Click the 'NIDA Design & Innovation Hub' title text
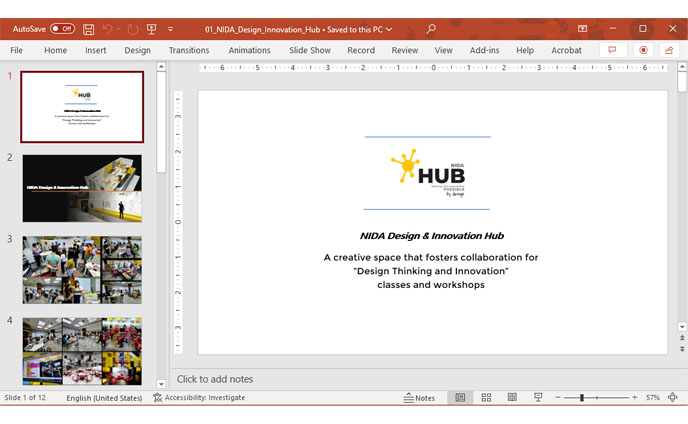The height and width of the screenshot is (424, 688). coord(432,236)
